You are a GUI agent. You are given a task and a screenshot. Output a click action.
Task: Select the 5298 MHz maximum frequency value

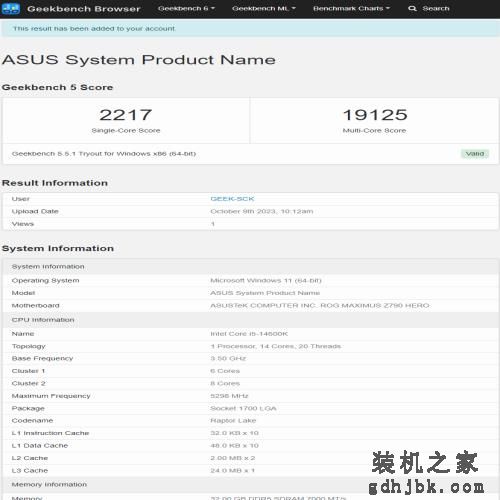[229, 396]
